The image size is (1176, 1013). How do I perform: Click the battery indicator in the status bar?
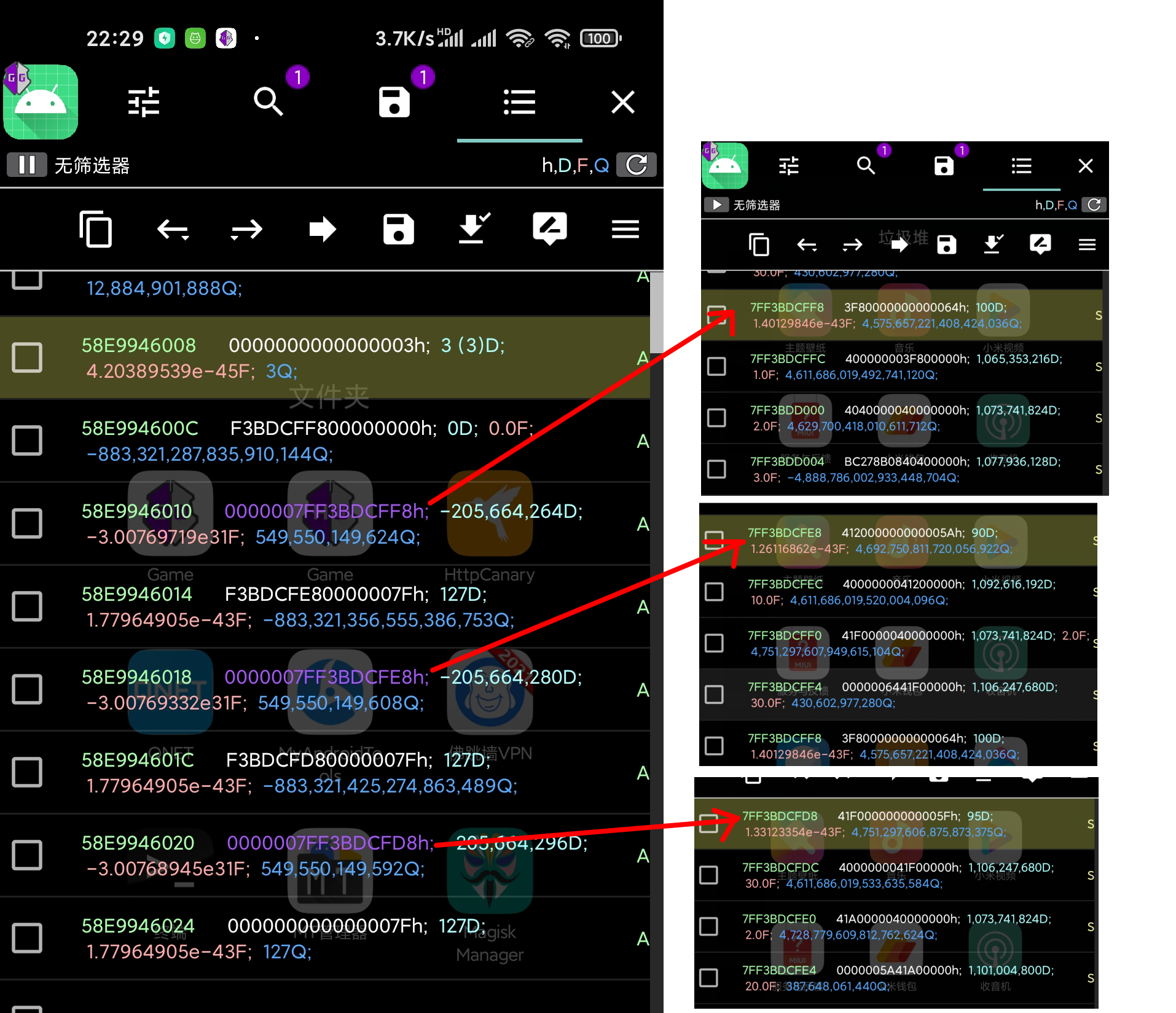[x=601, y=39]
